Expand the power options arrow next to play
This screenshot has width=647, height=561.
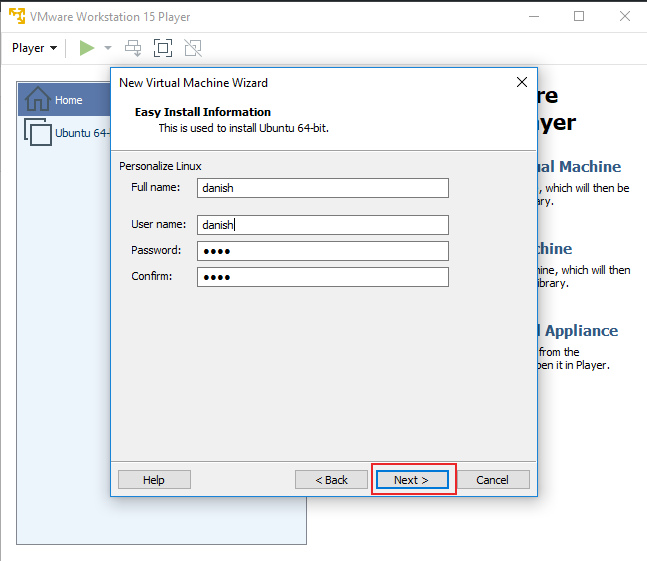click(108, 48)
